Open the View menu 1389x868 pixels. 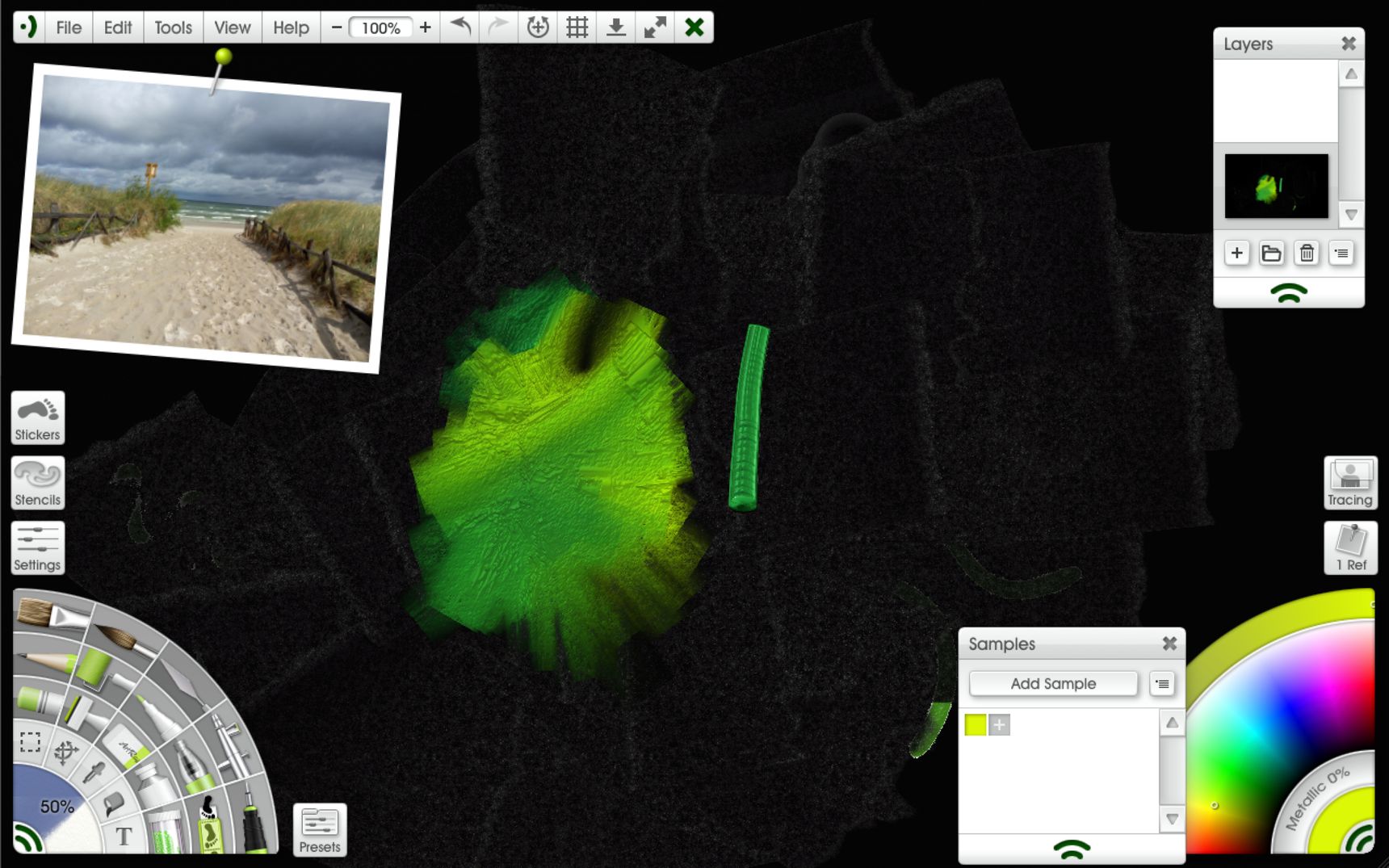pos(233,27)
